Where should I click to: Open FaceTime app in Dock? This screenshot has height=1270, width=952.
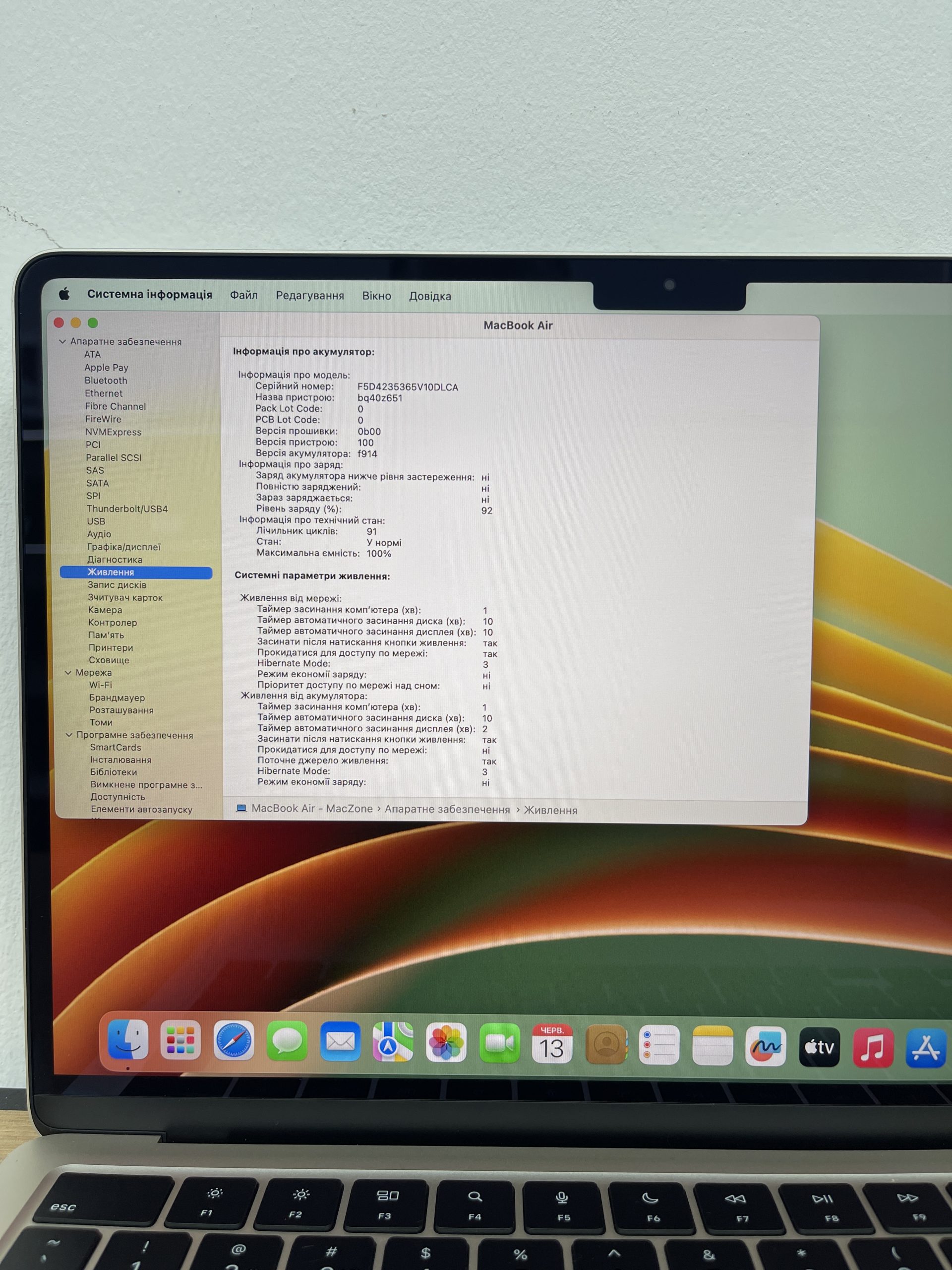tap(499, 1043)
